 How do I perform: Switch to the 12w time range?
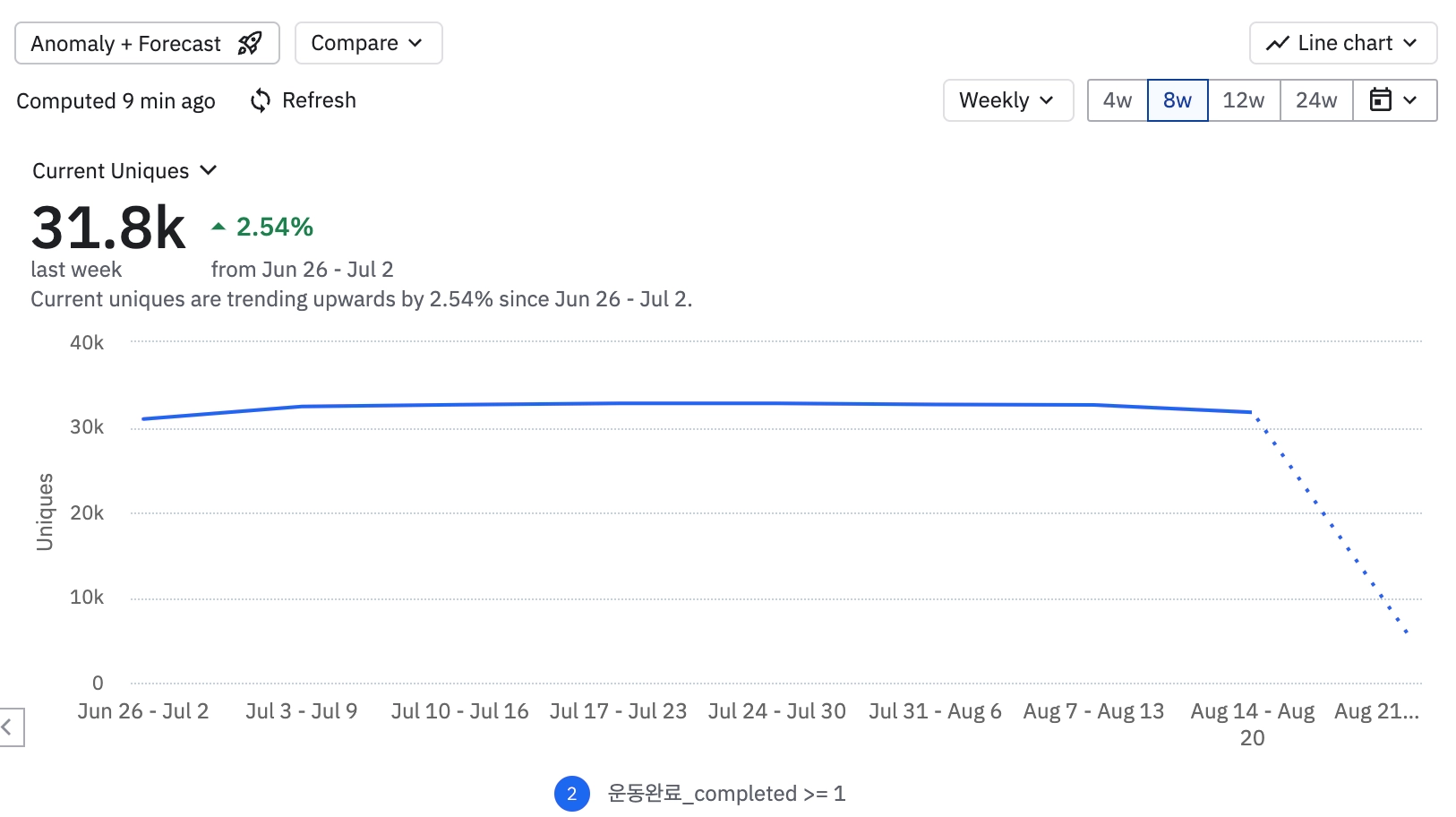pos(1243,100)
